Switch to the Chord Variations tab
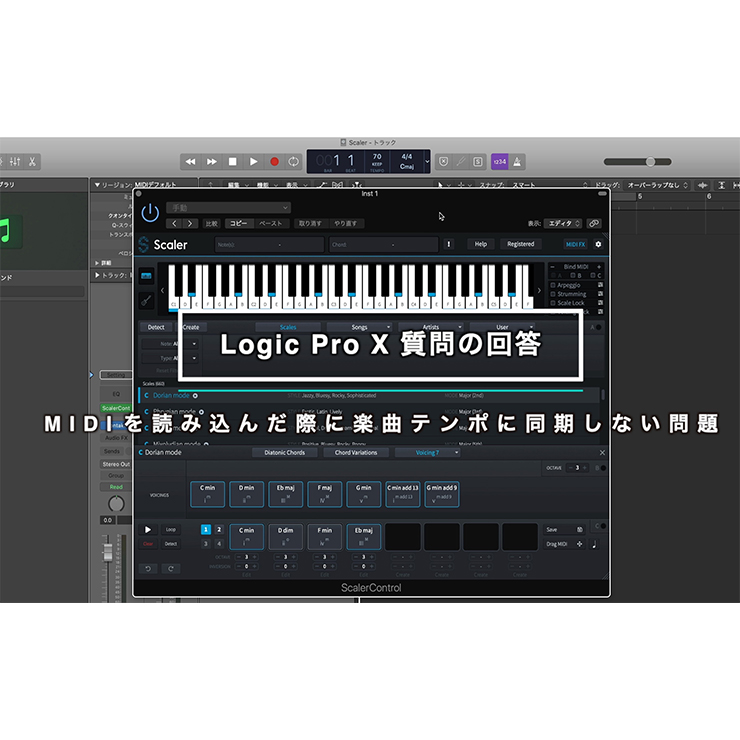The width and height of the screenshot is (740, 740). (x=355, y=452)
